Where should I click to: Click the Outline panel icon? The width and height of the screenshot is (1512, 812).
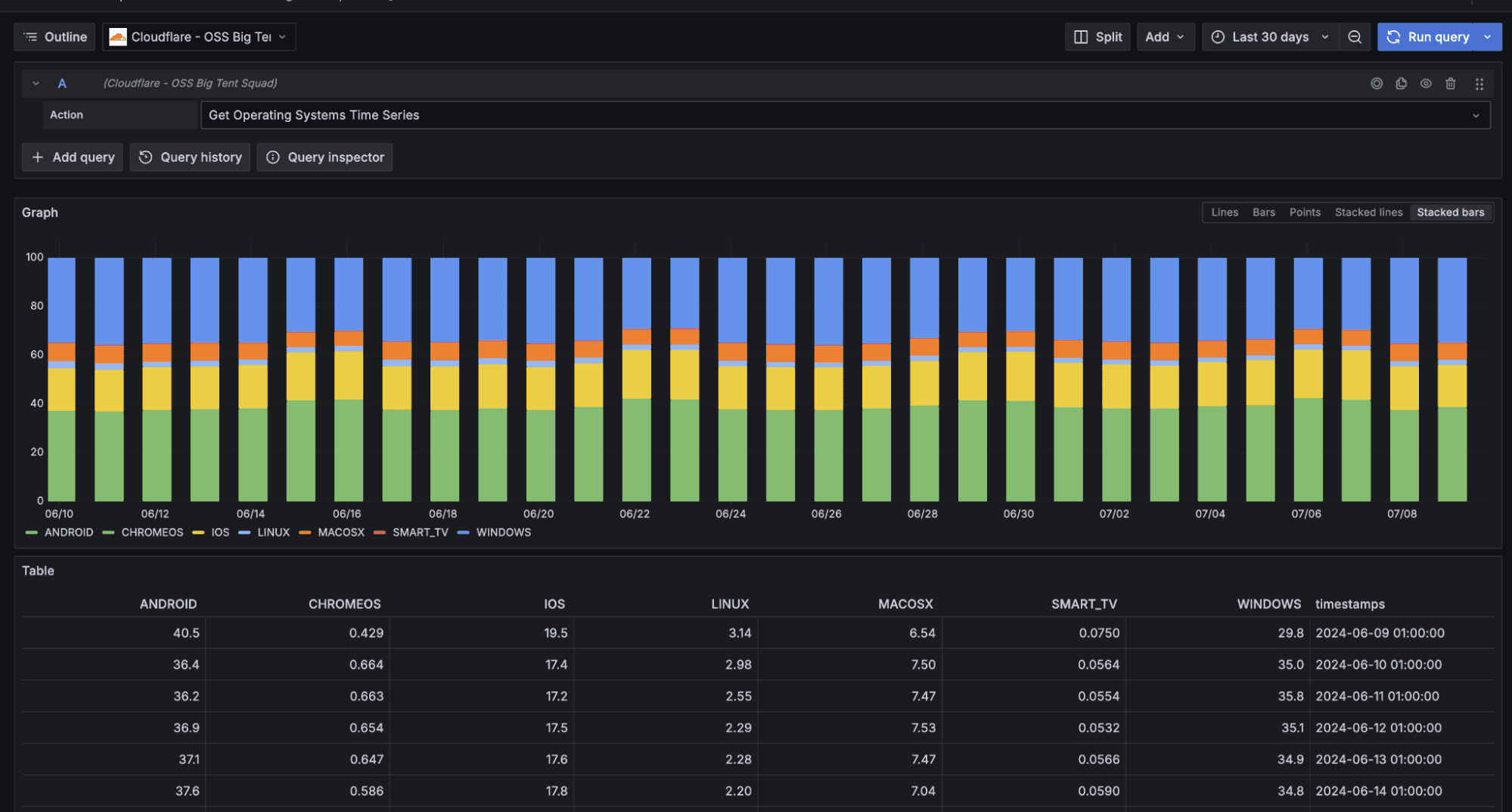(54, 36)
